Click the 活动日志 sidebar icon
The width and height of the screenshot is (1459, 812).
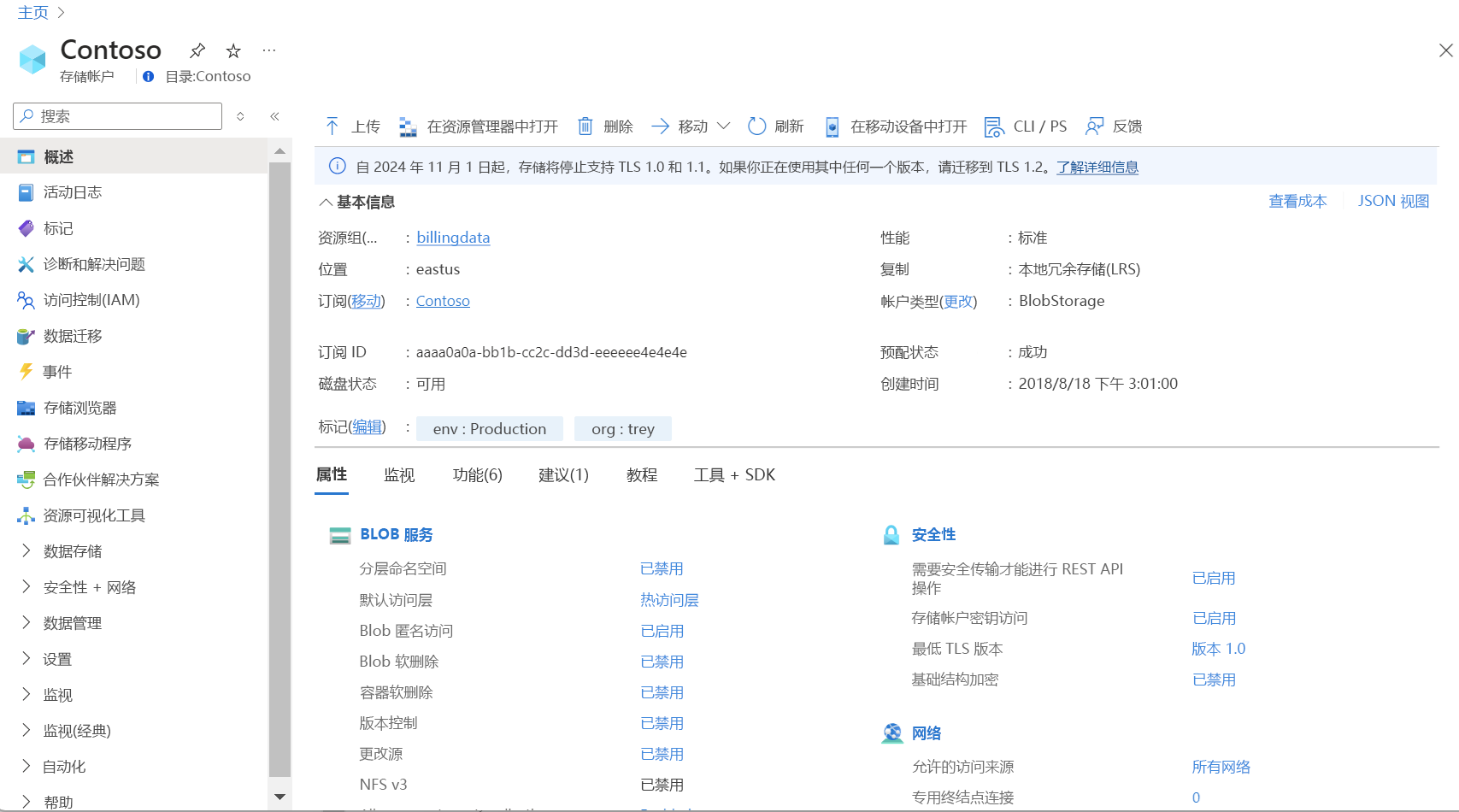pos(26,193)
